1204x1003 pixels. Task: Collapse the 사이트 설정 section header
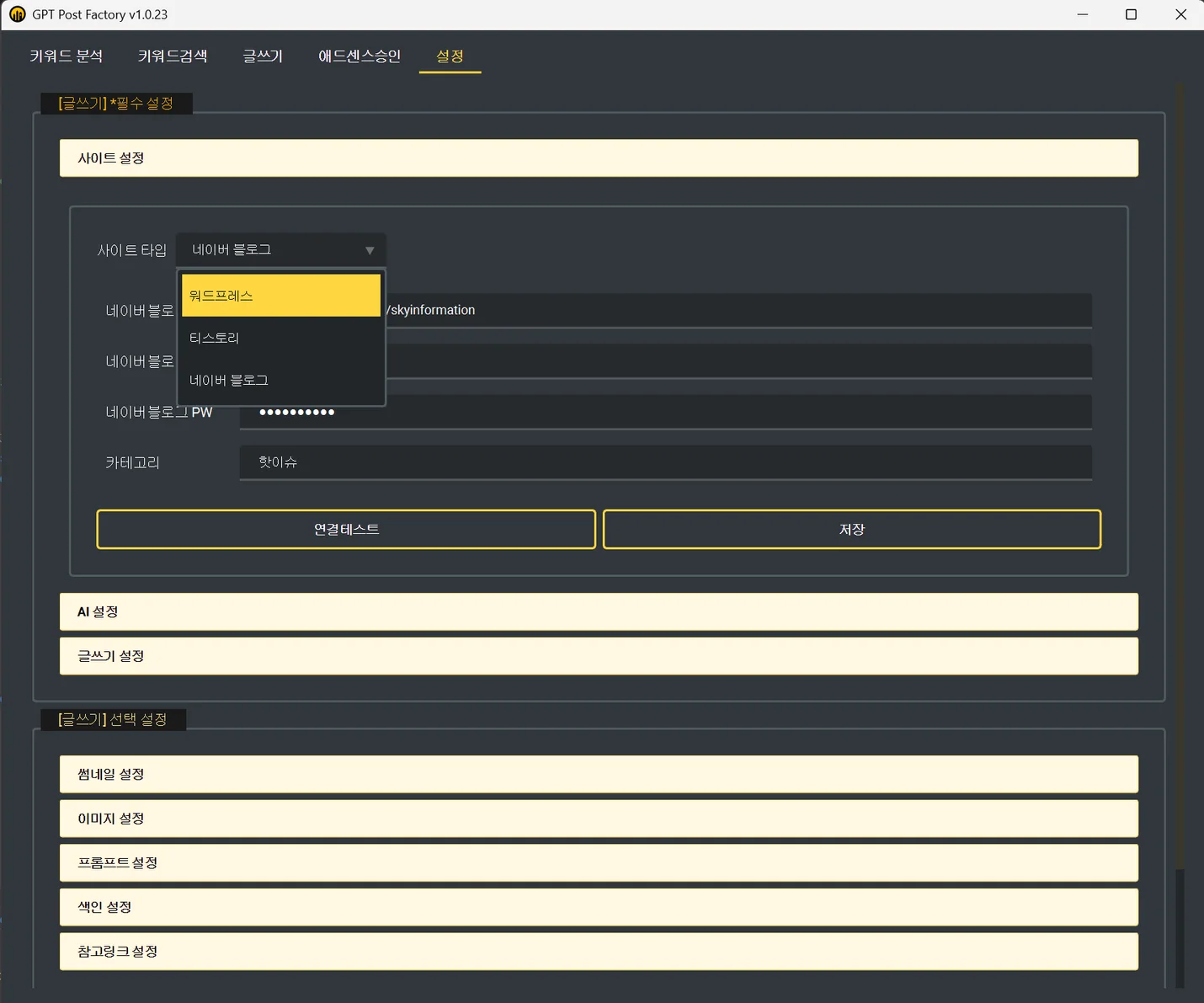coord(599,158)
